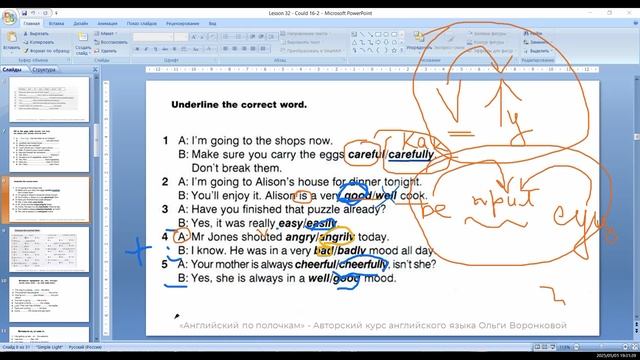Click Найти in the editing group

[x=534, y=33]
